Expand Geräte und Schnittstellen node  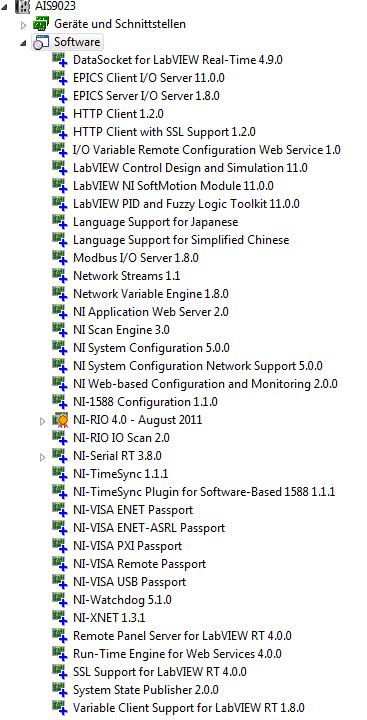[24, 25]
